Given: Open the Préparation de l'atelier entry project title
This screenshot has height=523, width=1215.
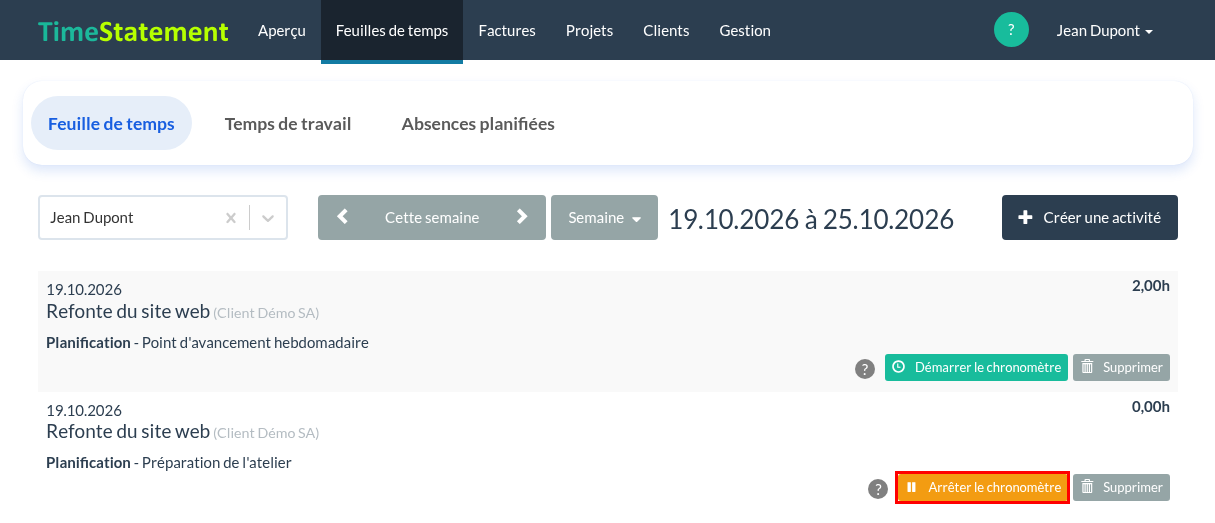Looking at the screenshot, I should (128, 431).
